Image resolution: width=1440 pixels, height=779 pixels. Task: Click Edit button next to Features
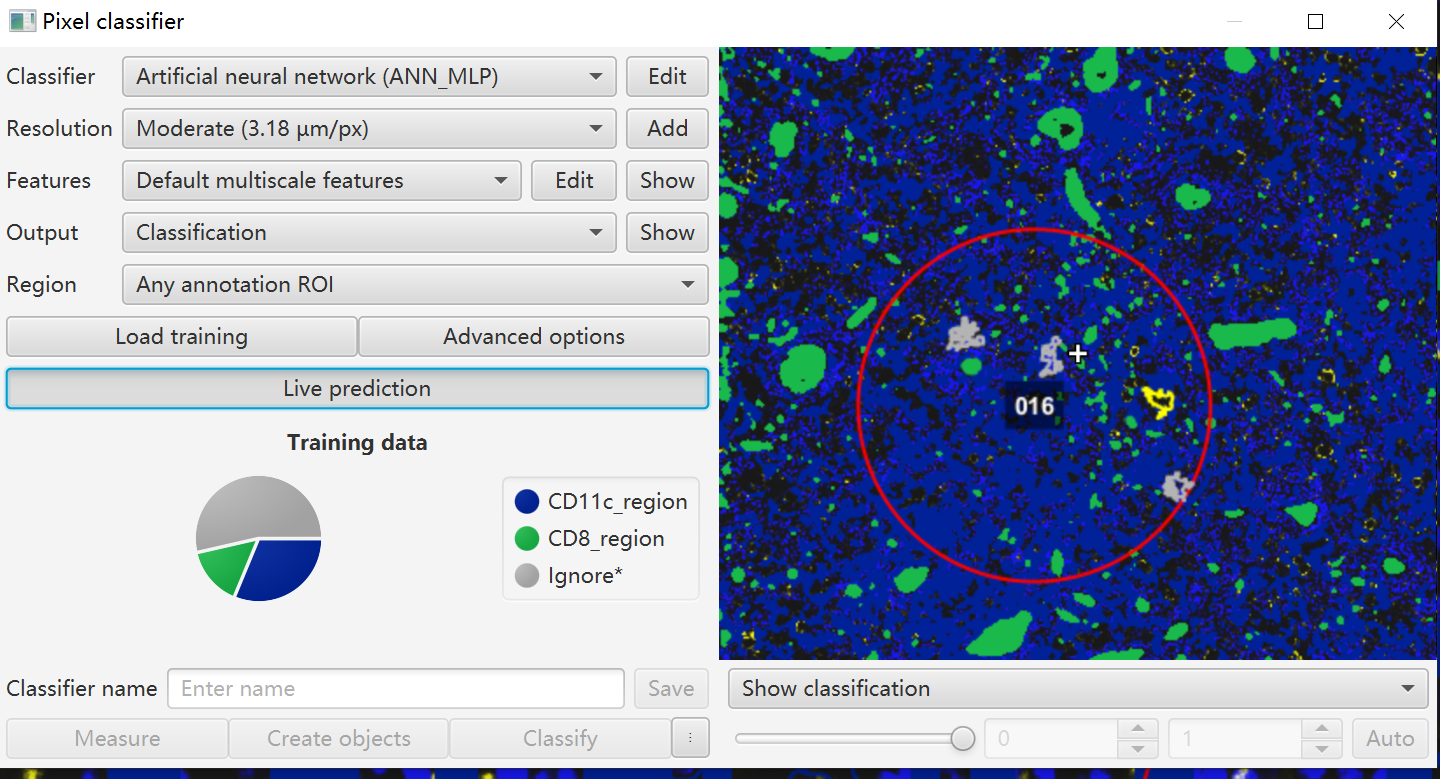[x=574, y=181]
